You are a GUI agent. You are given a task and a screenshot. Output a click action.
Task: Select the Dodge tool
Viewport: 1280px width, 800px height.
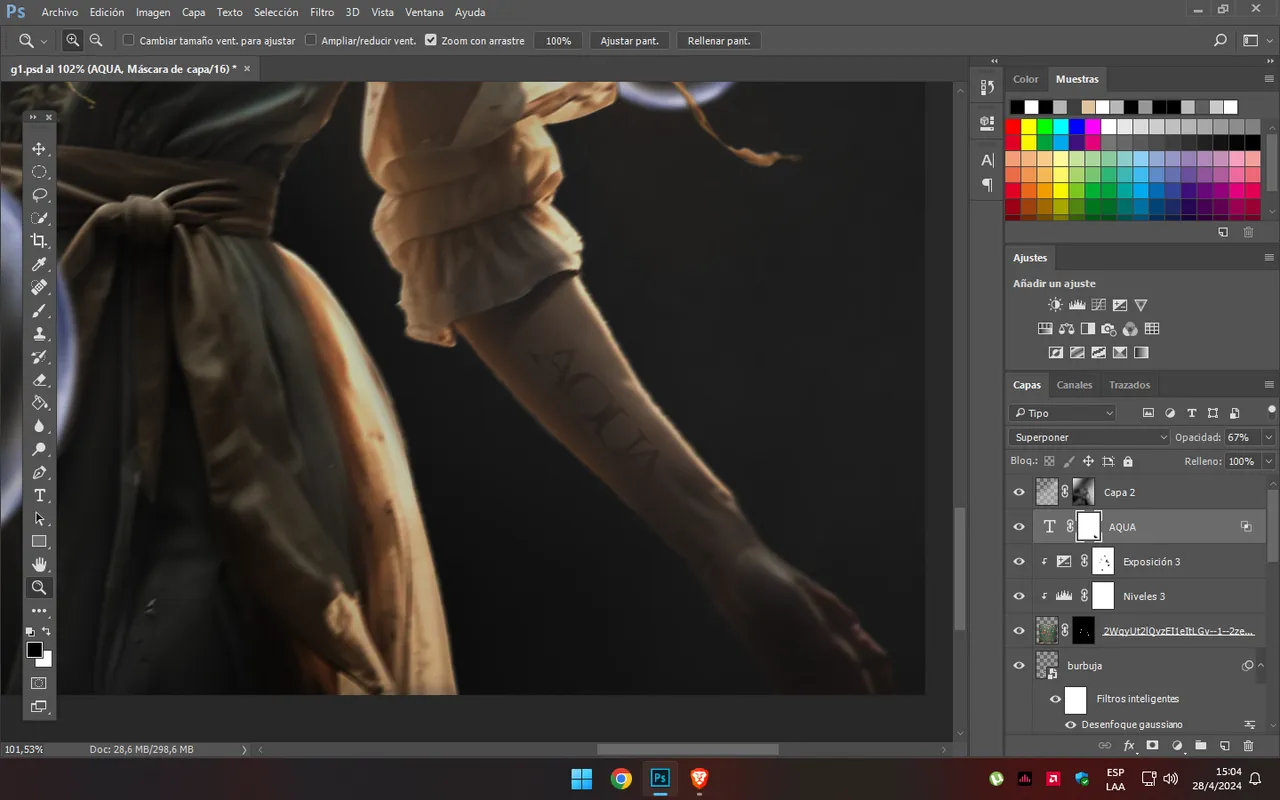point(39,449)
